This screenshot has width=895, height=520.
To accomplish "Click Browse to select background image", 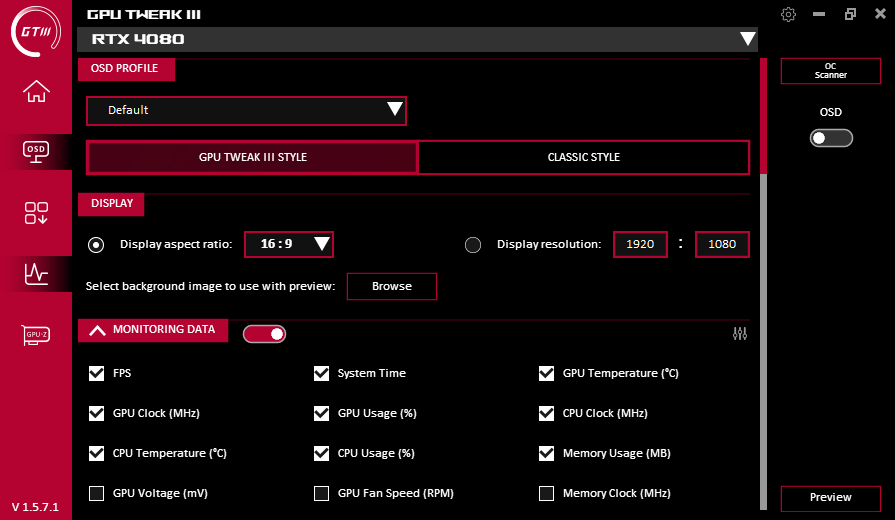I will tap(392, 287).
